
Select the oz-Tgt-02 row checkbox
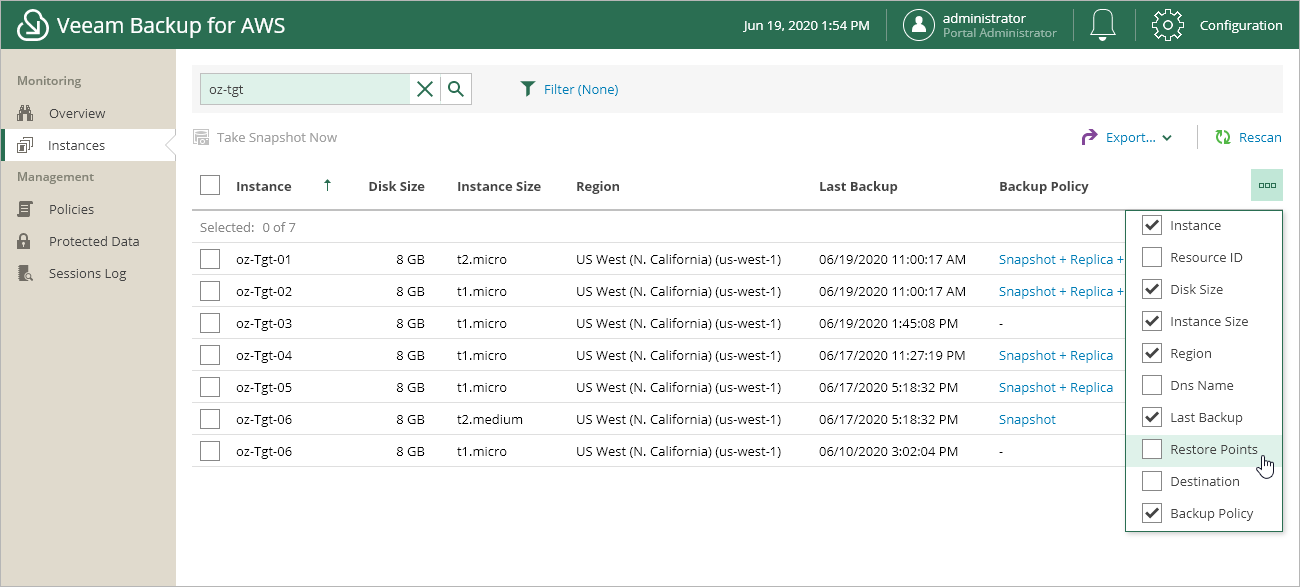[210, 291]
